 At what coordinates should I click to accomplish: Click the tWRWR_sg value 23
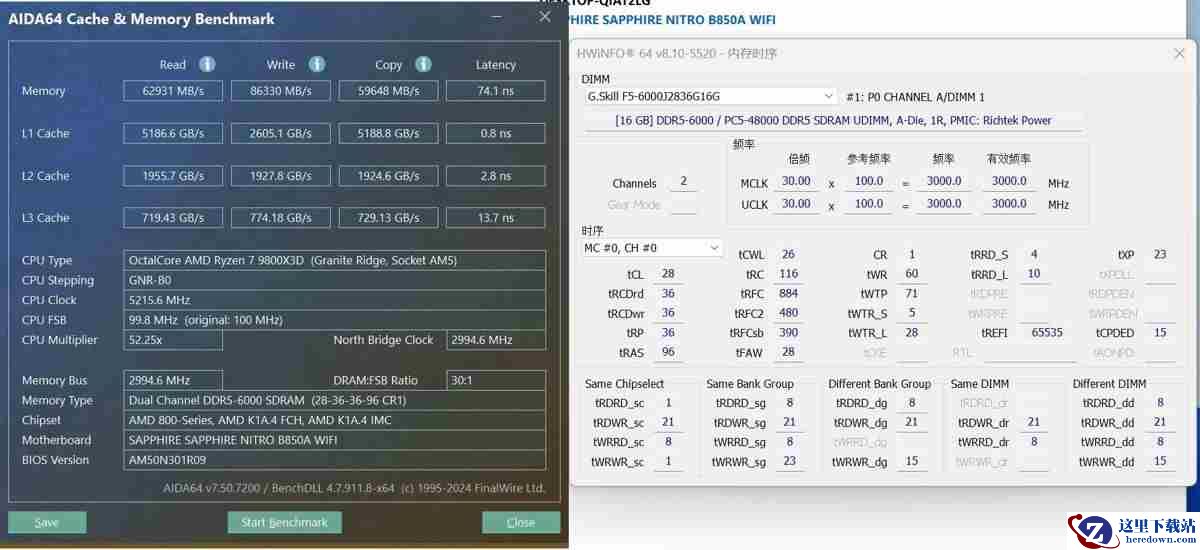pyautogui.click(x=790, y=462)
